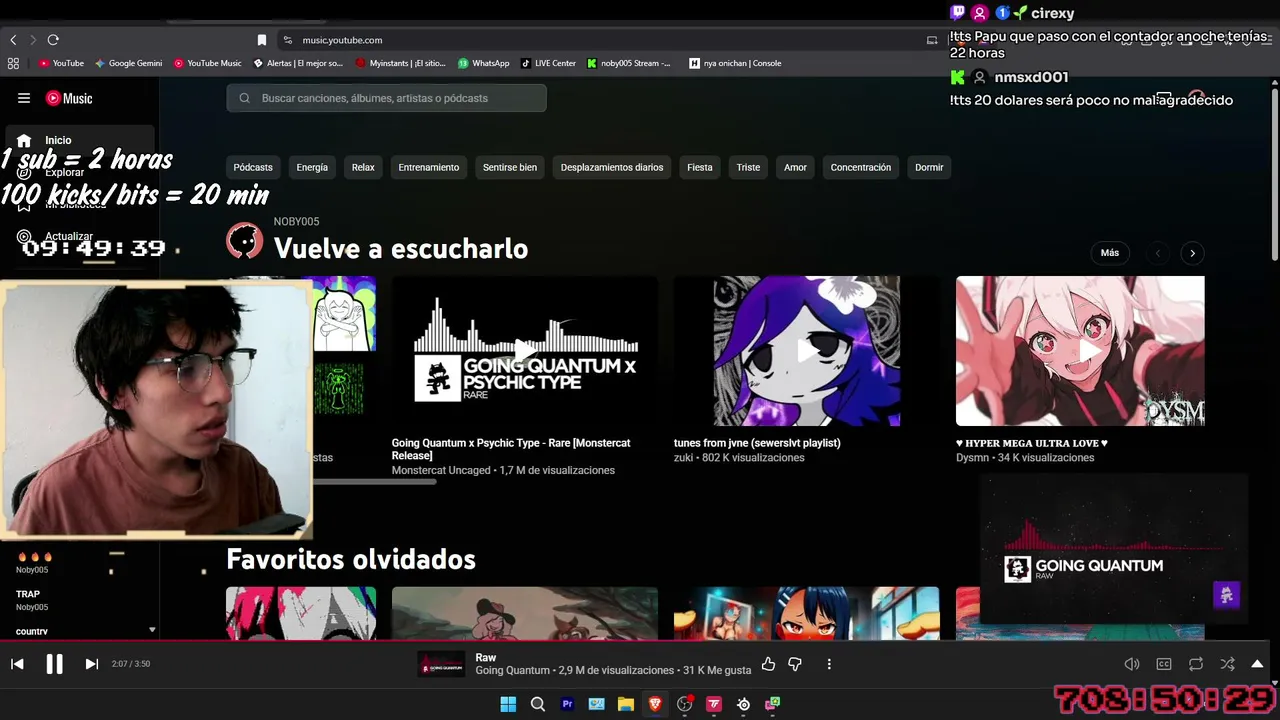Click the YouTube Music logo

click(x=69, y=98)
